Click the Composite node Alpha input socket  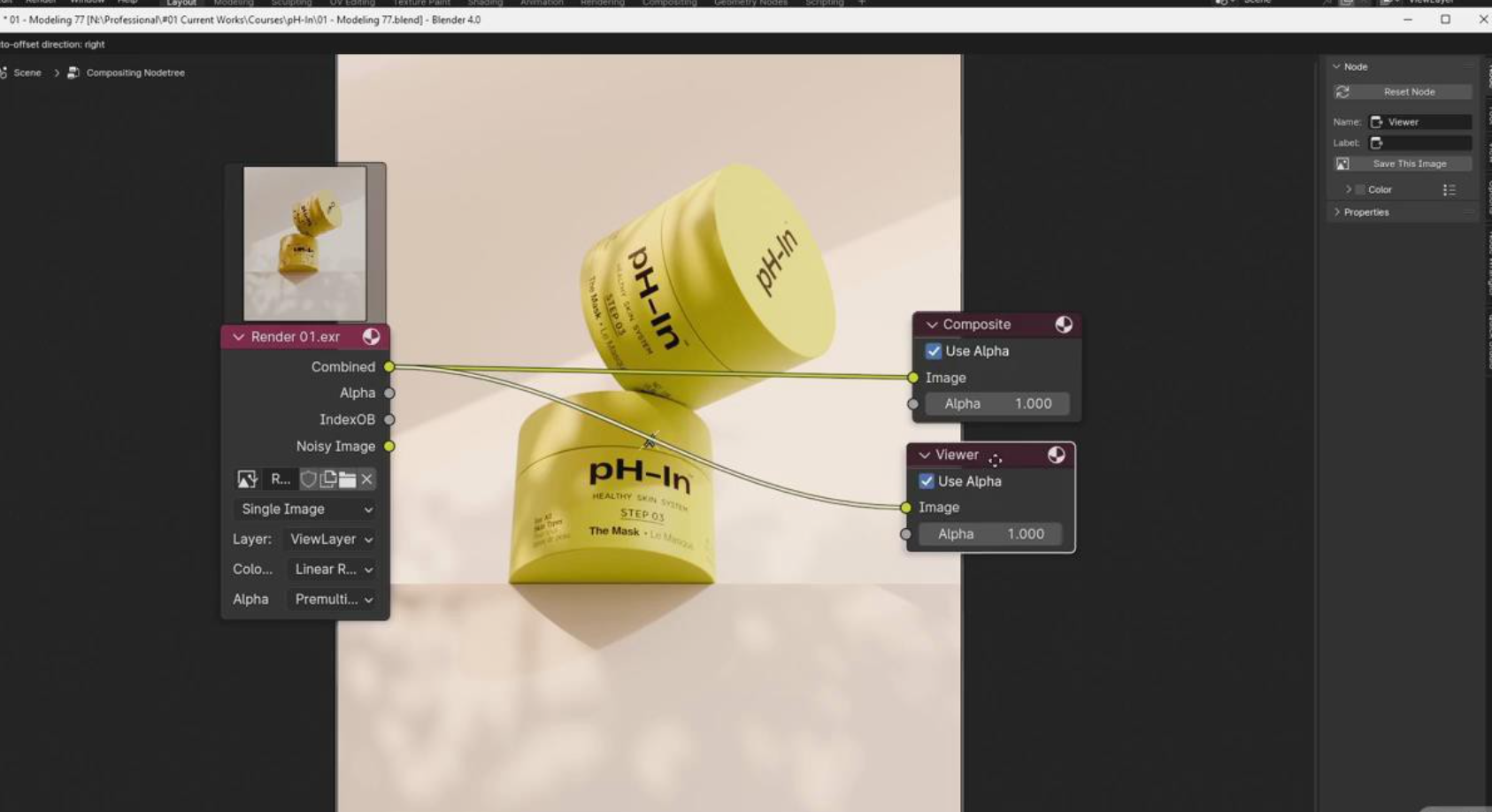point(913,404)
